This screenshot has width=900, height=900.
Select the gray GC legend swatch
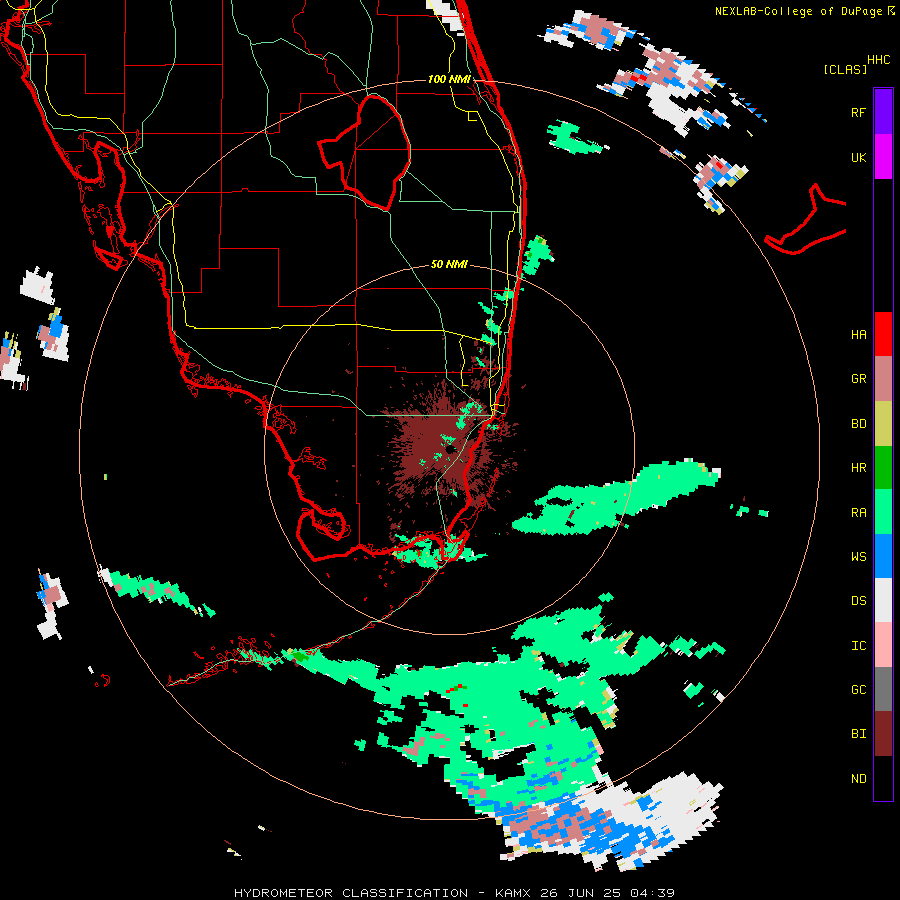click(x=883, y=689)
